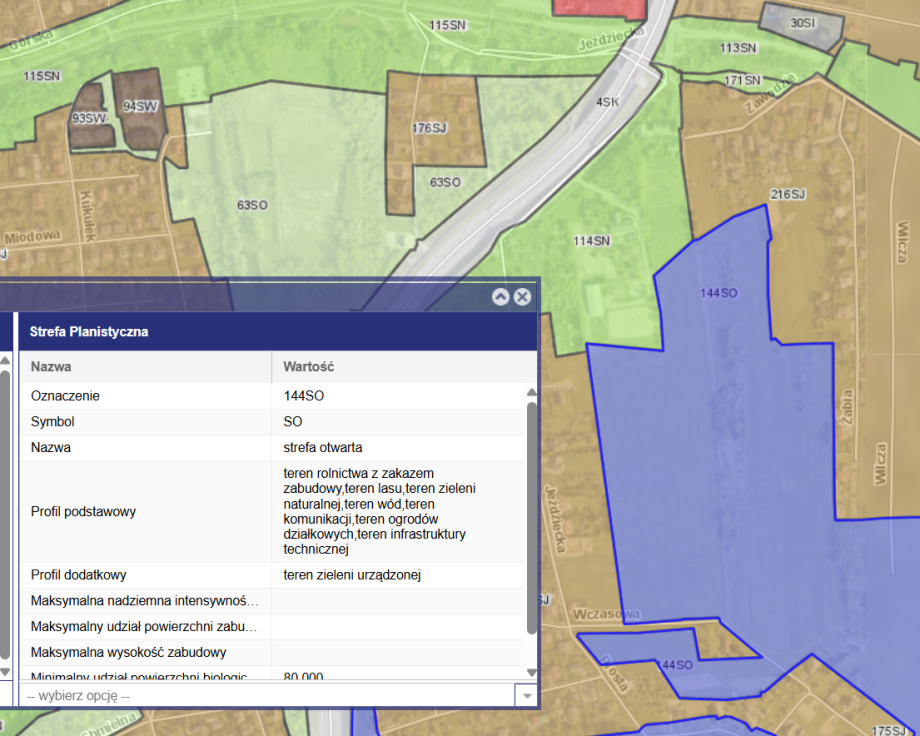This screenshot has height=736, width=920.
Task: Click the Maksymalna wysokość zabudowy row
Action: point(272,653)
